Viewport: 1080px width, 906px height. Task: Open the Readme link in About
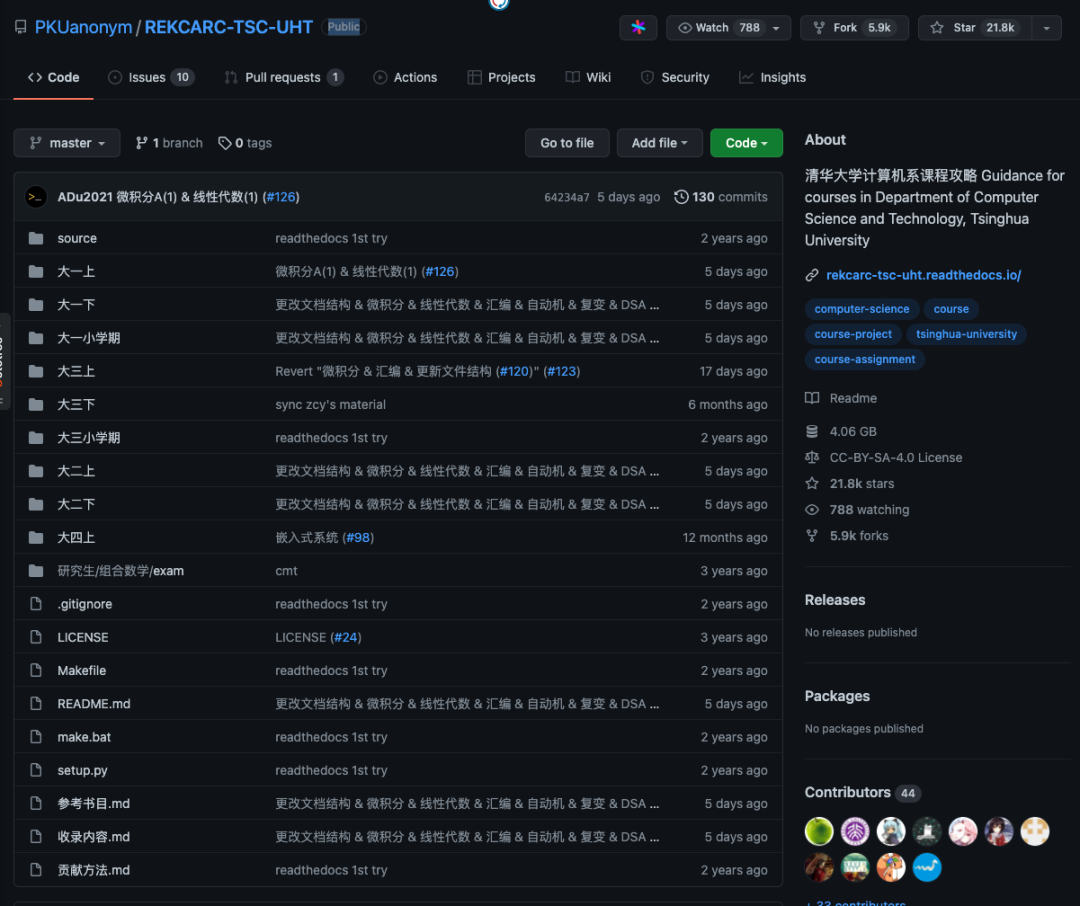(853, 398)
